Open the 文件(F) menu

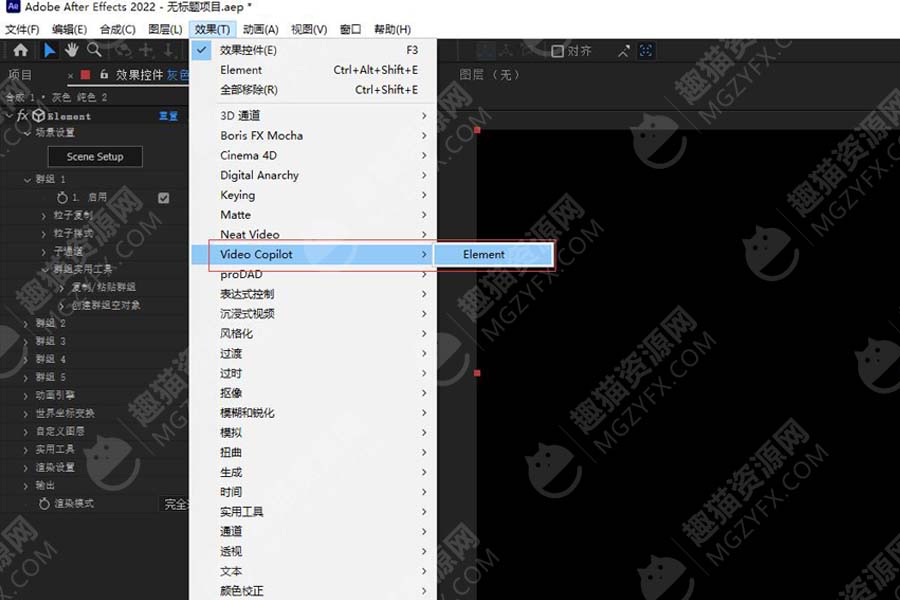[22, 29]
